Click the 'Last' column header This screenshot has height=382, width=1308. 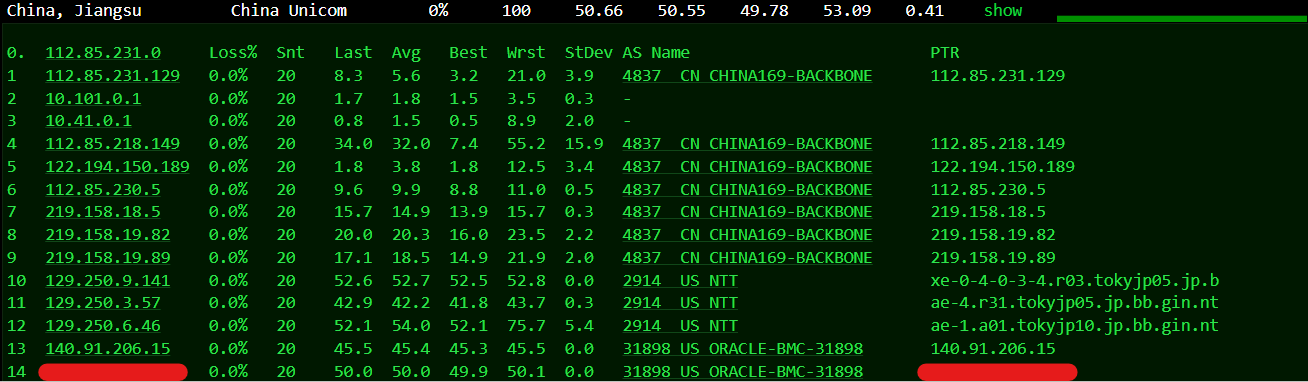[x=353, y=52]
